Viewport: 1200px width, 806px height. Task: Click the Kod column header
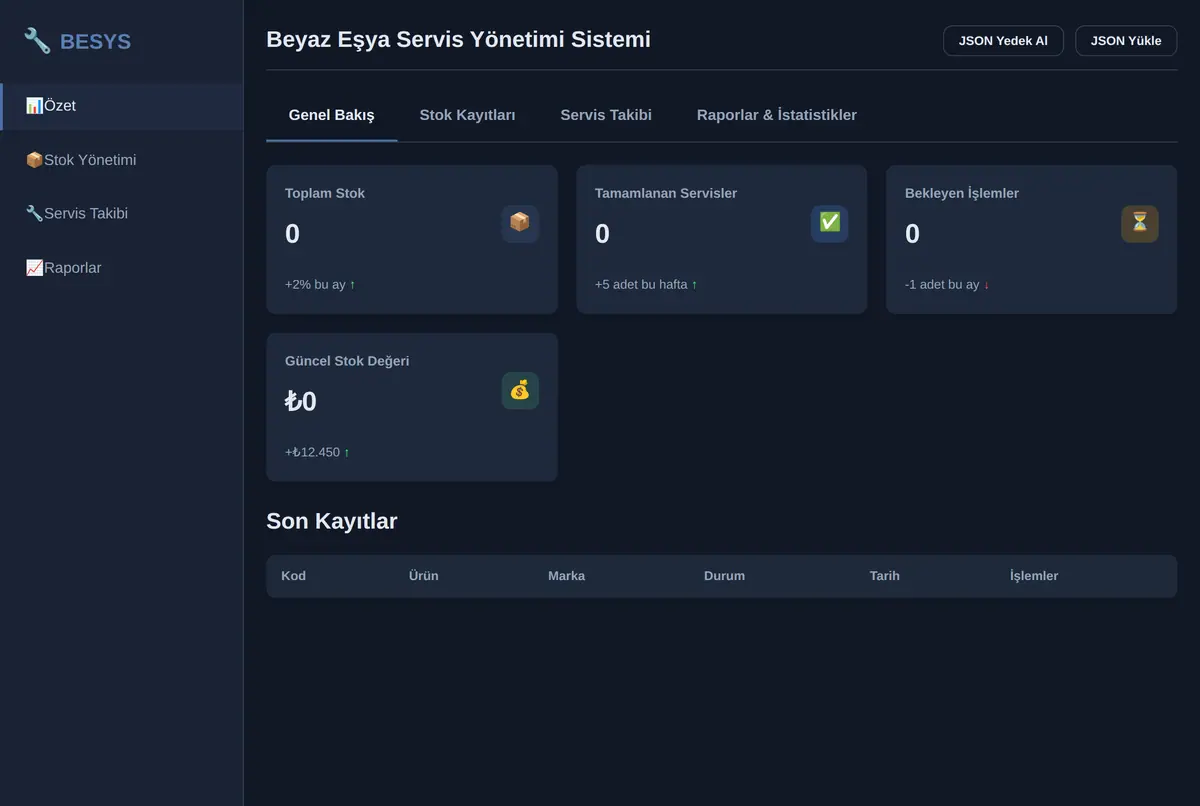294,576
